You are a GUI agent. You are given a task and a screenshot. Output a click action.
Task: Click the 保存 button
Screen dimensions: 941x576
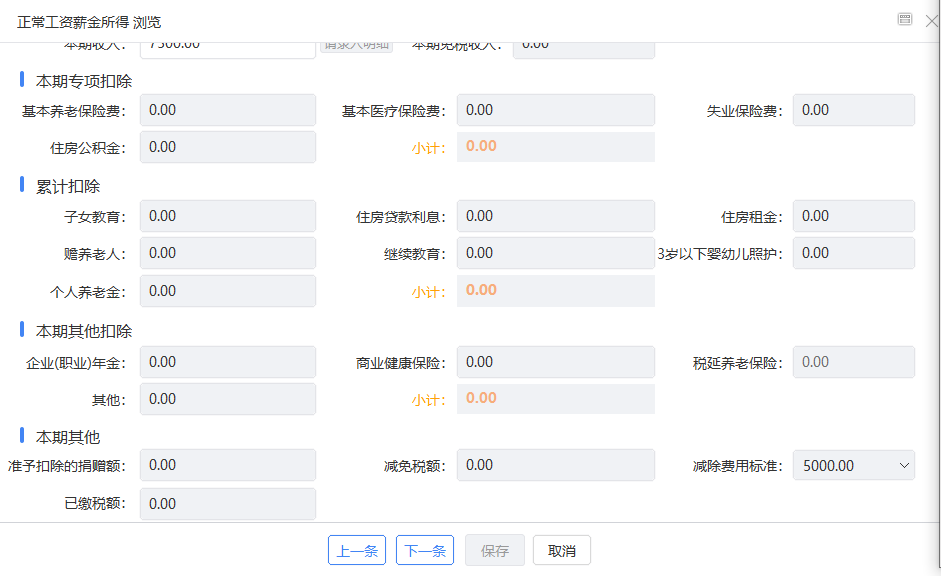495,551
